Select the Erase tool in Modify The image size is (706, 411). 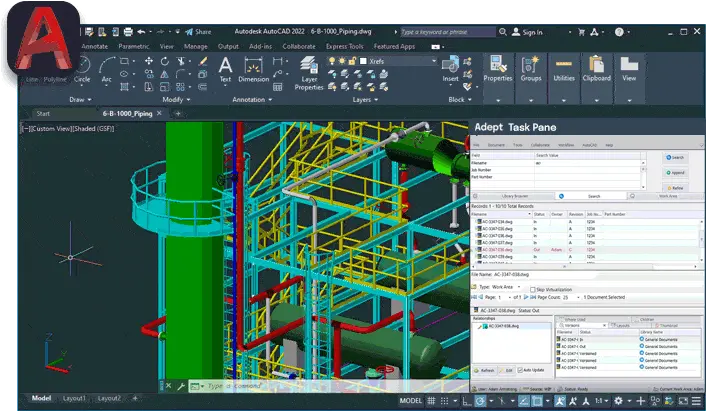pos(203,61)
